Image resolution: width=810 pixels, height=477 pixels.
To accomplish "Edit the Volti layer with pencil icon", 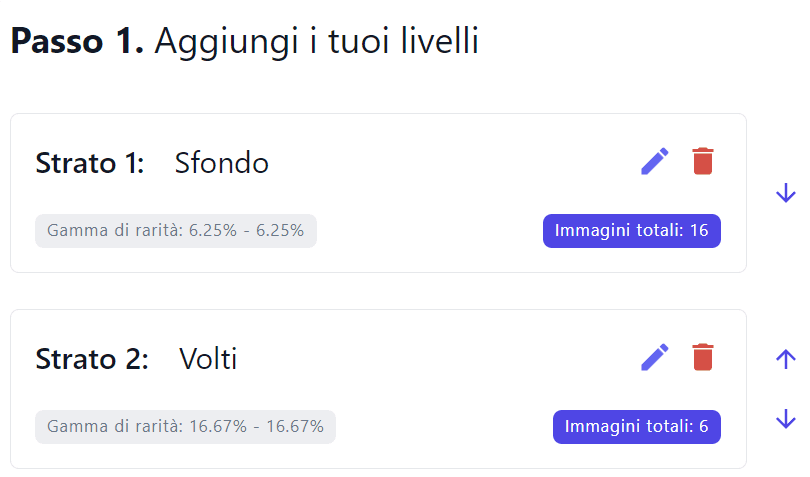I will [655, 358].
